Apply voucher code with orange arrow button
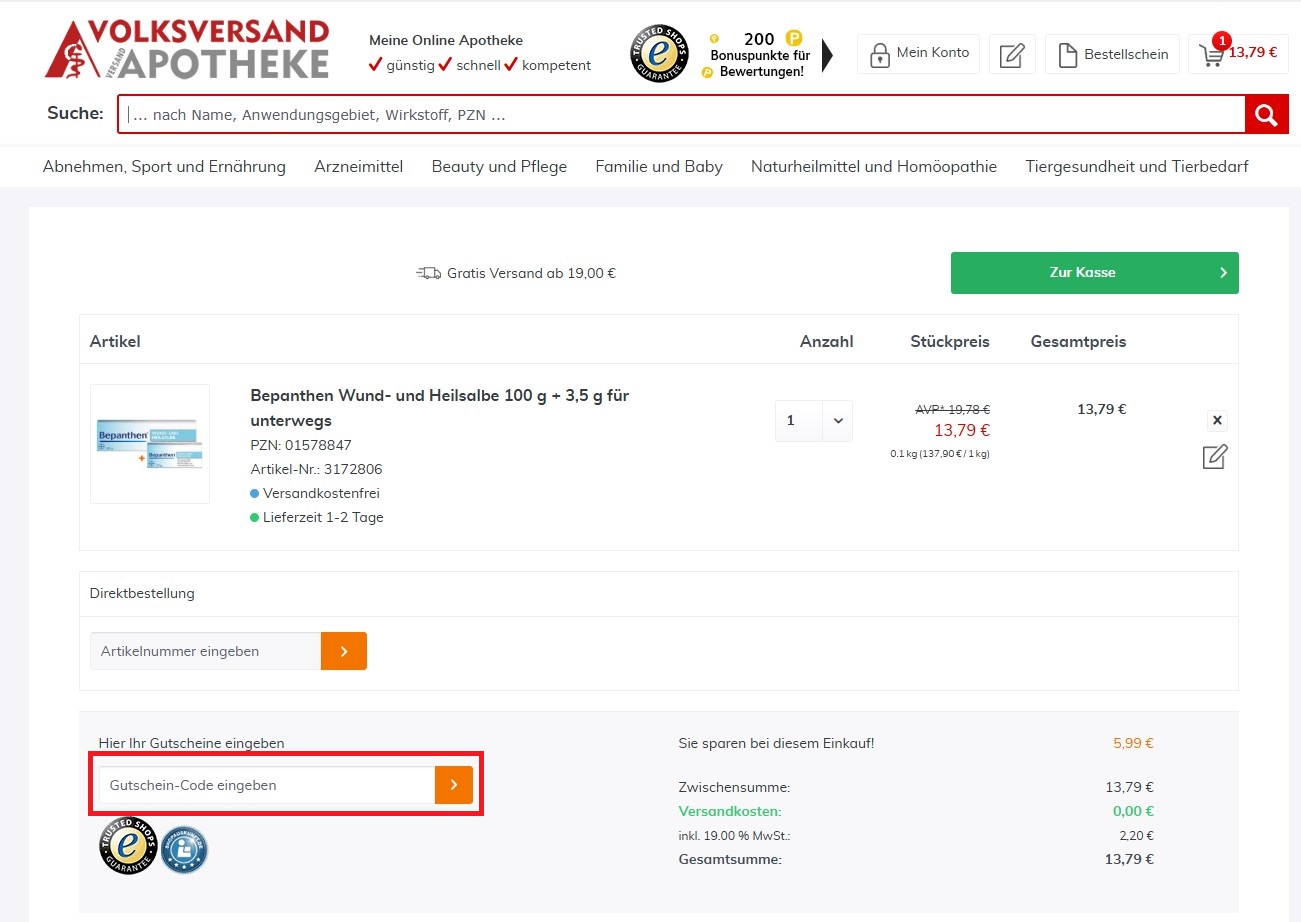The height and width of the screenshot is (922, 1301). pos(454,785)
